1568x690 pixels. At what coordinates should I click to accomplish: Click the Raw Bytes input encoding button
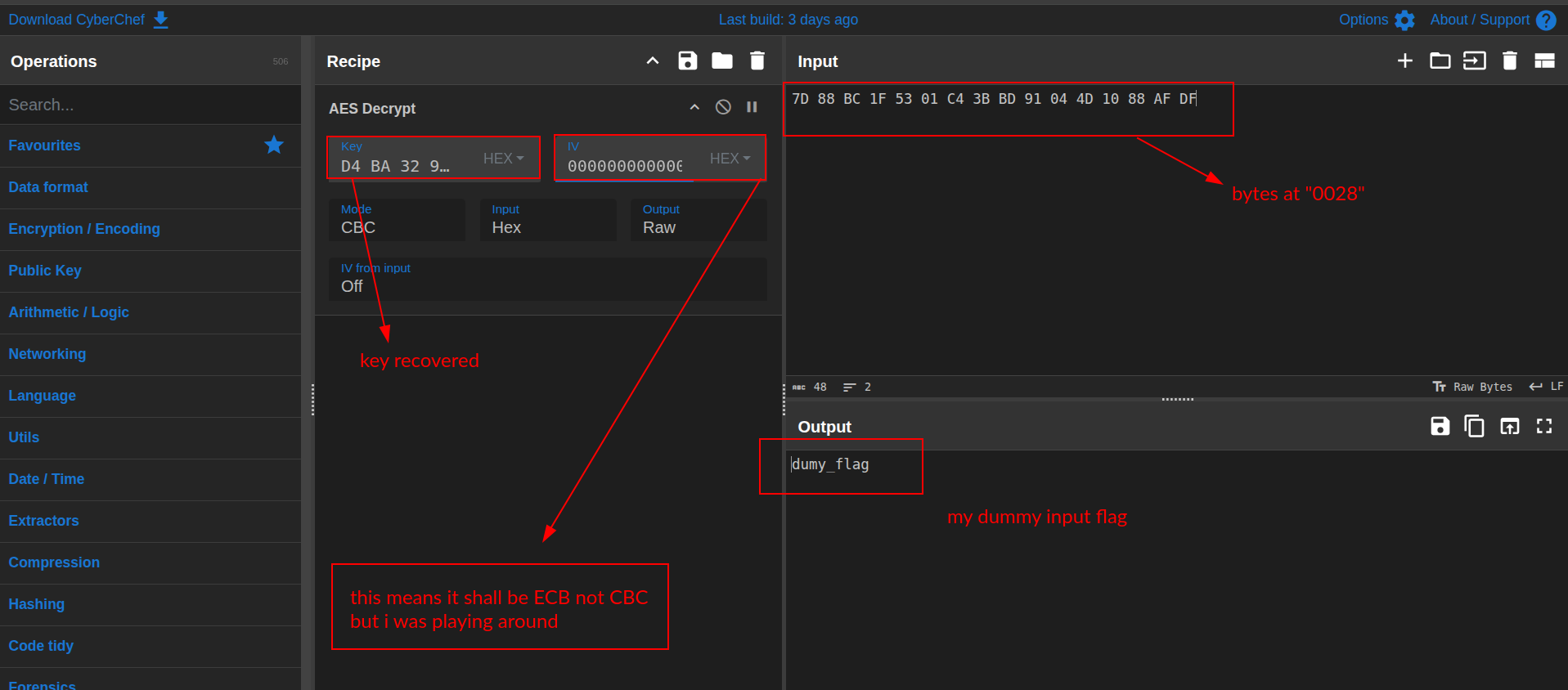(1472, 387)
